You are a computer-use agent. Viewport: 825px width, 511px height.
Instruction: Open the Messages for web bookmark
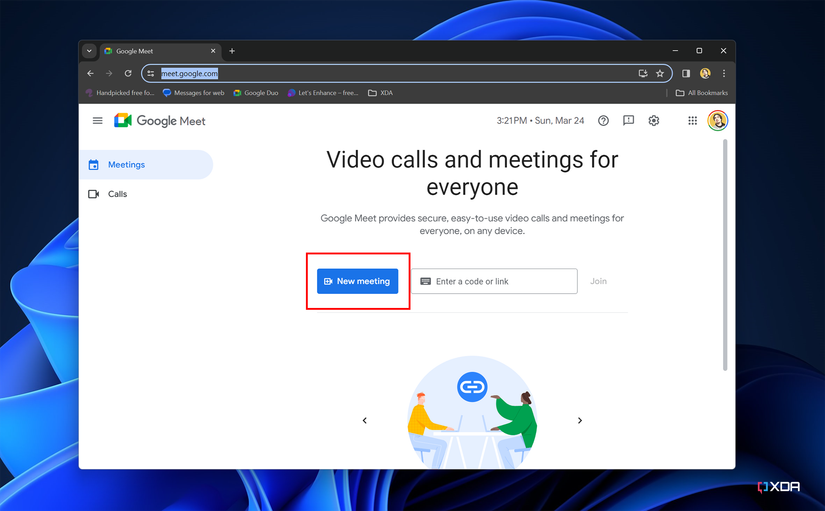(194, 93)
